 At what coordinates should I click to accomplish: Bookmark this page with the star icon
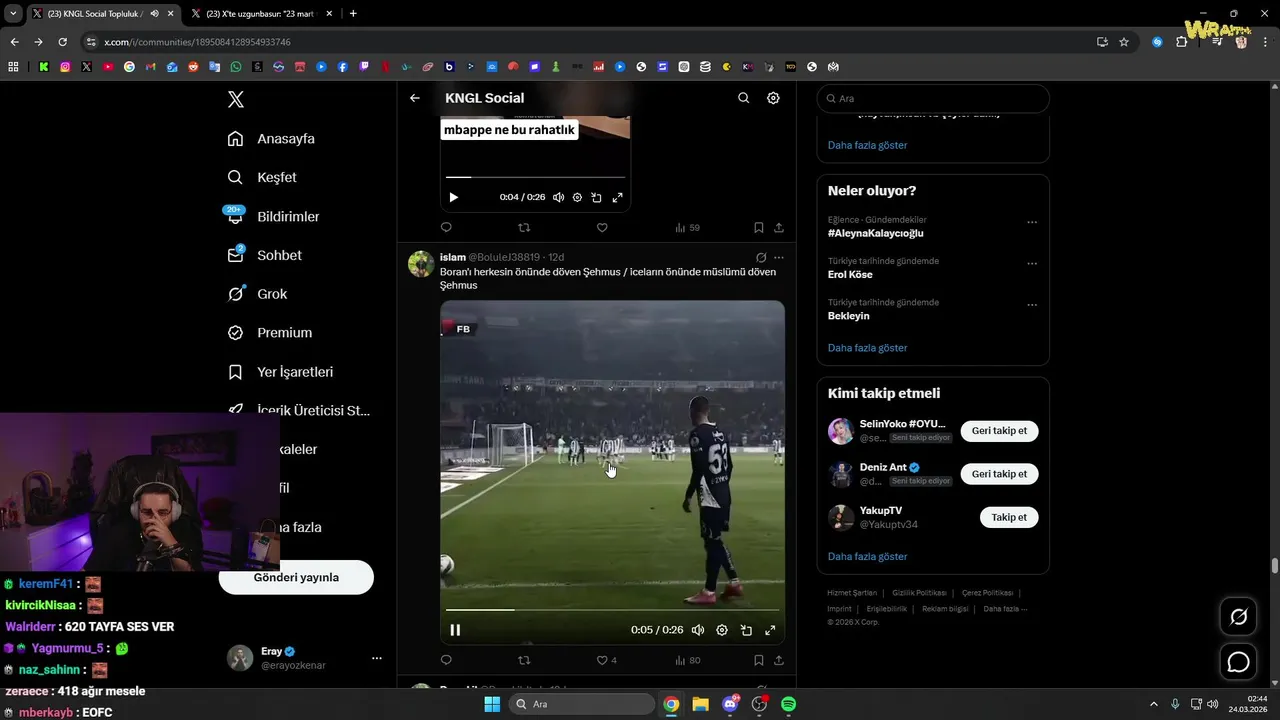[x=1124, y=42]
